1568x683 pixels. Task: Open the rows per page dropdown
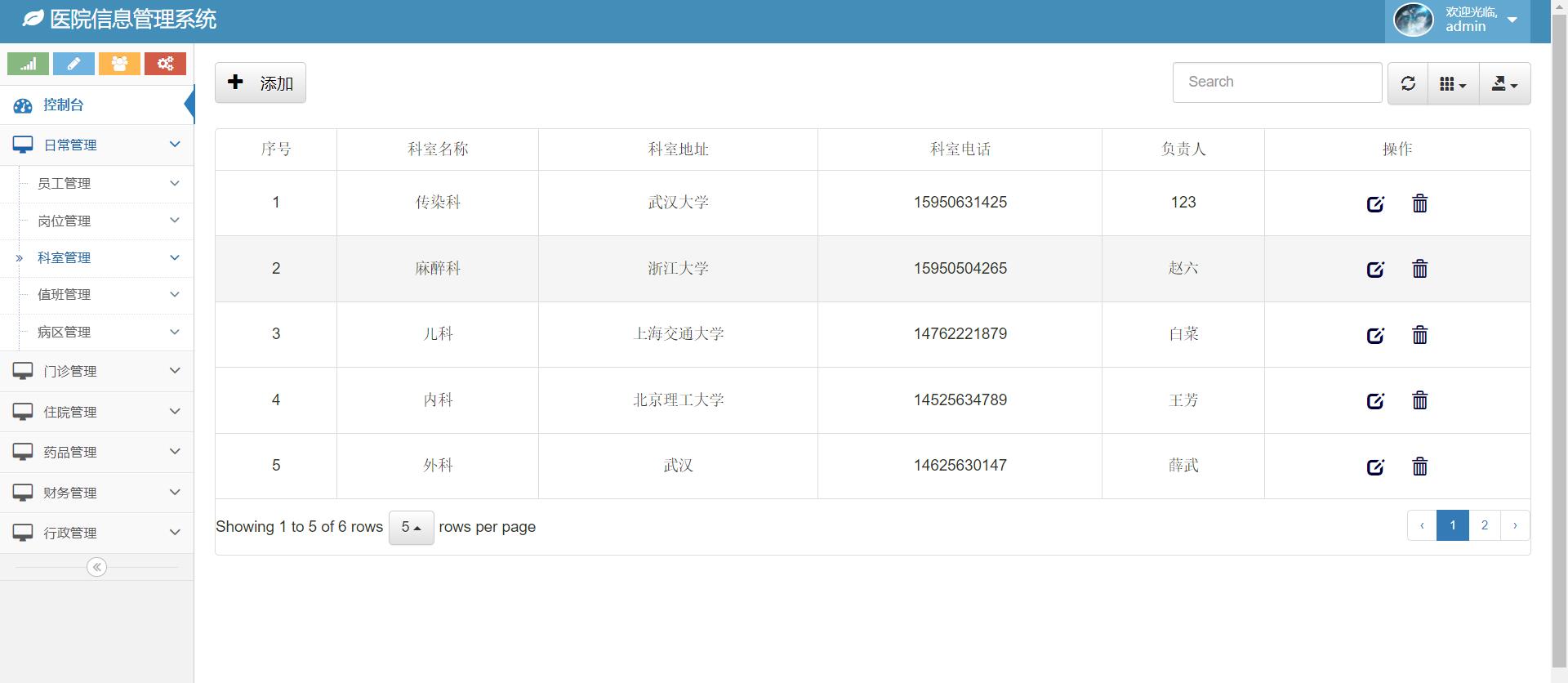tap(411, 528)
